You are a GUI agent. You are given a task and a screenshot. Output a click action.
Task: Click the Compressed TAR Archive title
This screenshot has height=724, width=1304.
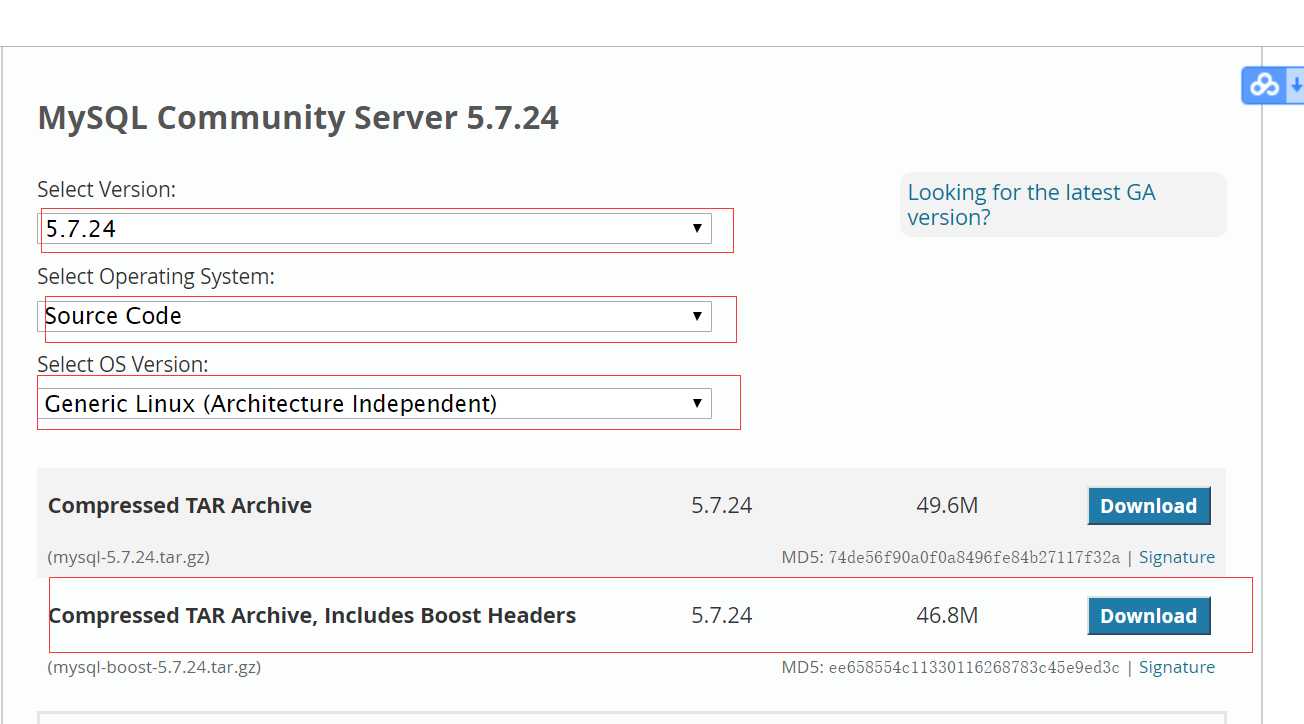(180, 506)
